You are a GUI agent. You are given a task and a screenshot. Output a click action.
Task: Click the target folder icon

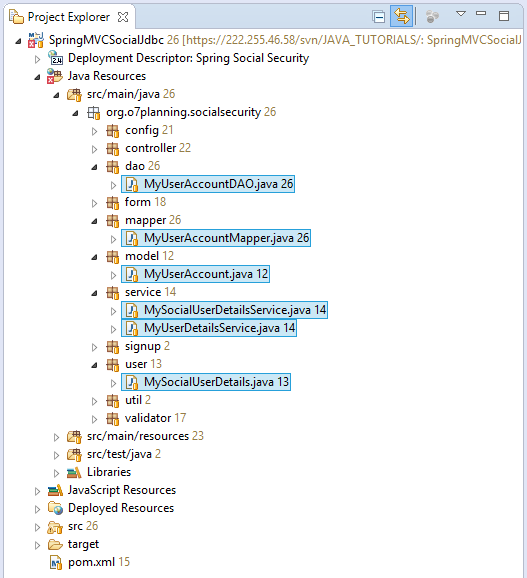[x=55, y=544]
